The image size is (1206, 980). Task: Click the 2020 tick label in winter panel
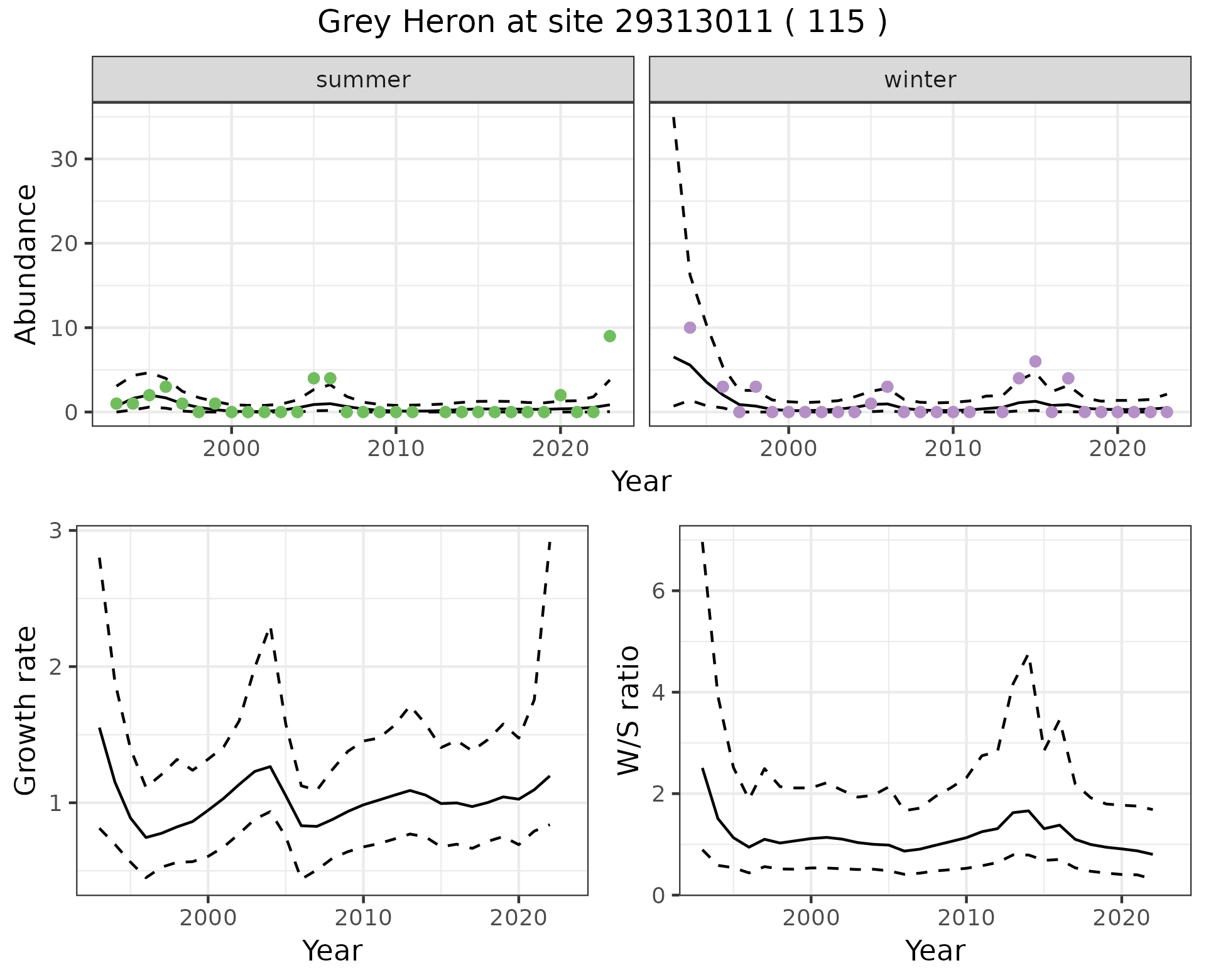[x=1117, y=449]
